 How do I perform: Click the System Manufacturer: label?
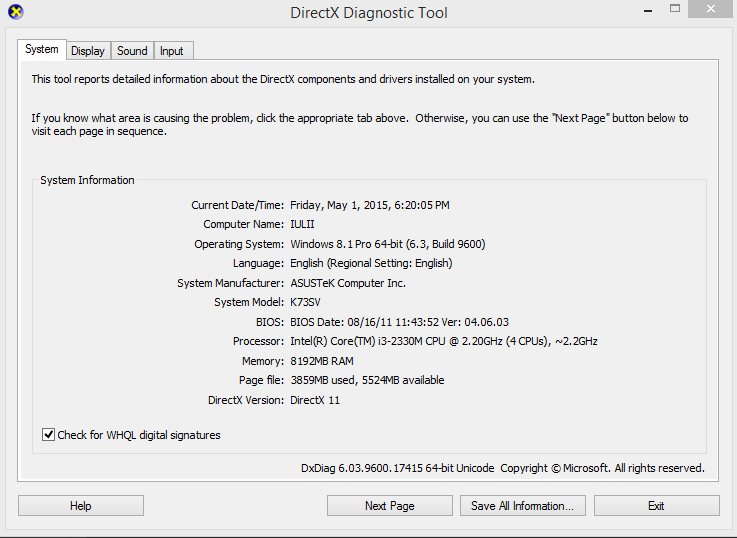point(230,283)
